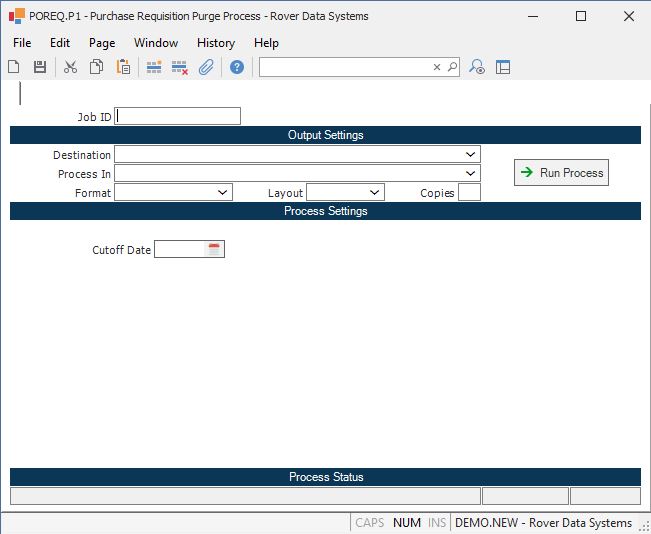Image resolution: width=651 pixels, height=534 pixels.
Task: Open the Format dropdown list
Action: tap(222, 193)
